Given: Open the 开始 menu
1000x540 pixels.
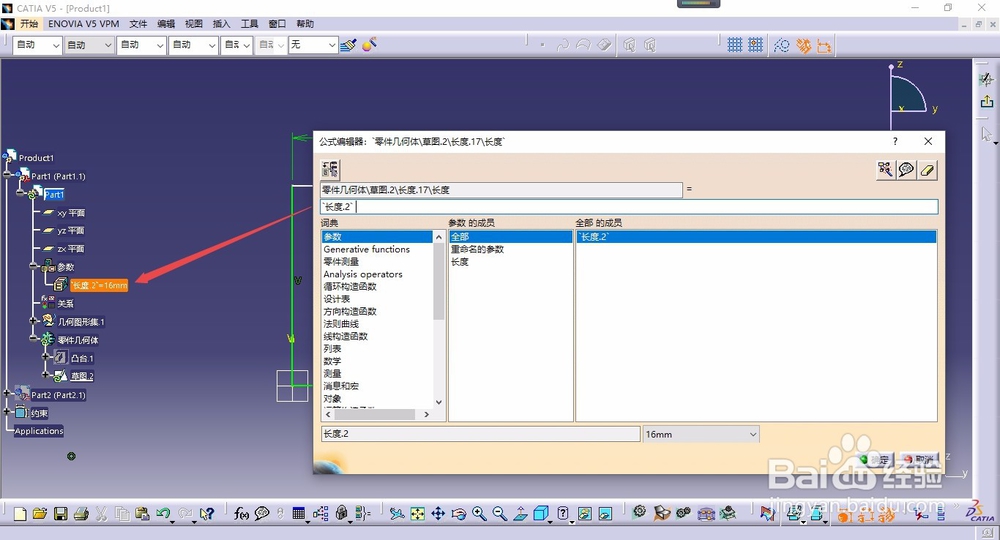Looking at the screenshot, I should (x=29, y=24).
